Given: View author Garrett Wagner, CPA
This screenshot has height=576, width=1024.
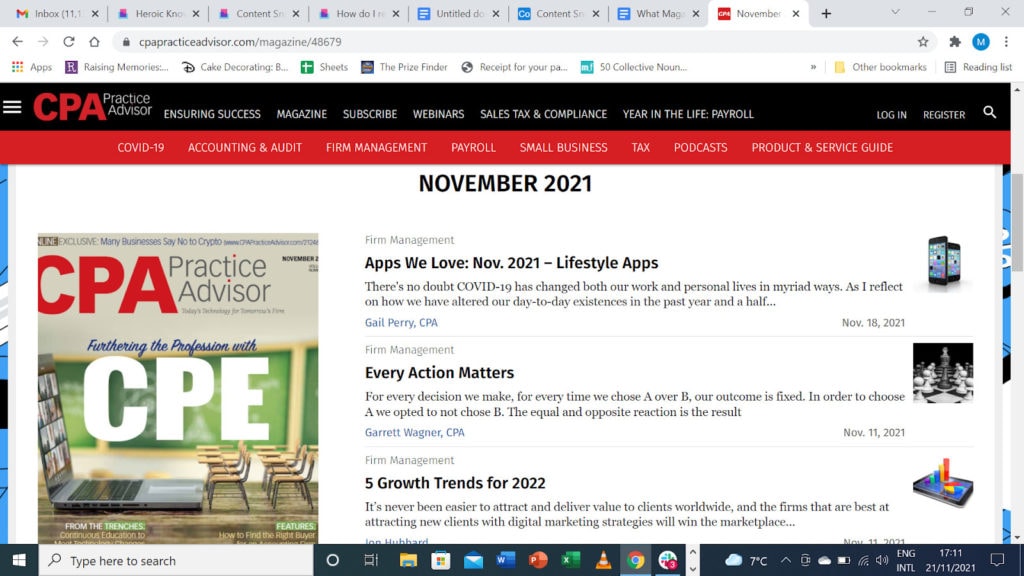Looking at the screenshot, I should pos(414,432).
